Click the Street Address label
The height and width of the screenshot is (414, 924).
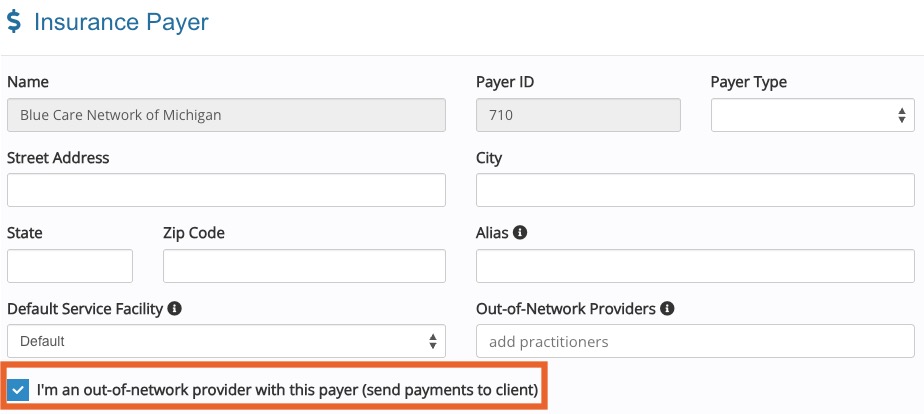58,158
